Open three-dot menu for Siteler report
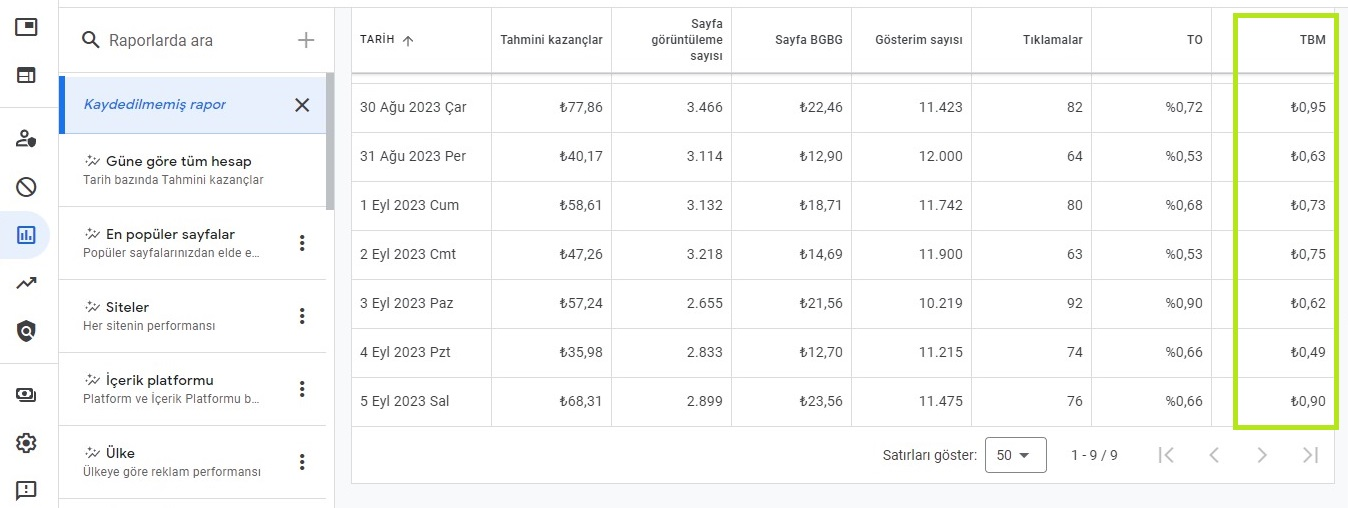 pos(302,316)
